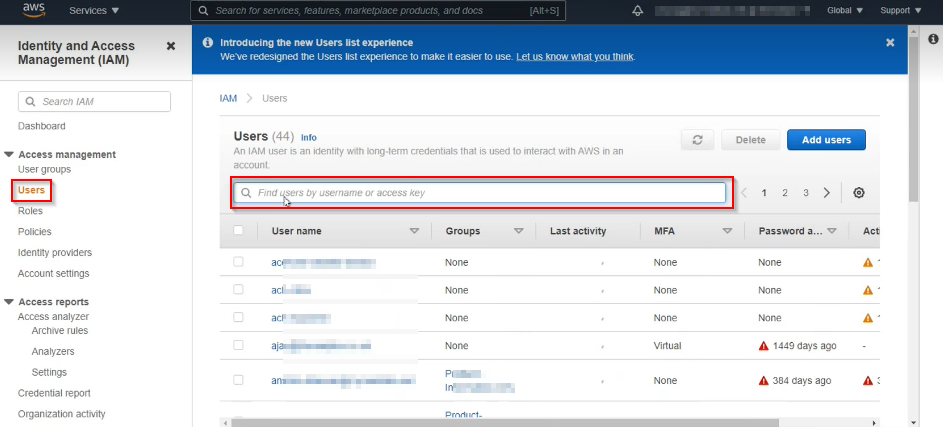Collapse the Access management section

pos(8,155)
